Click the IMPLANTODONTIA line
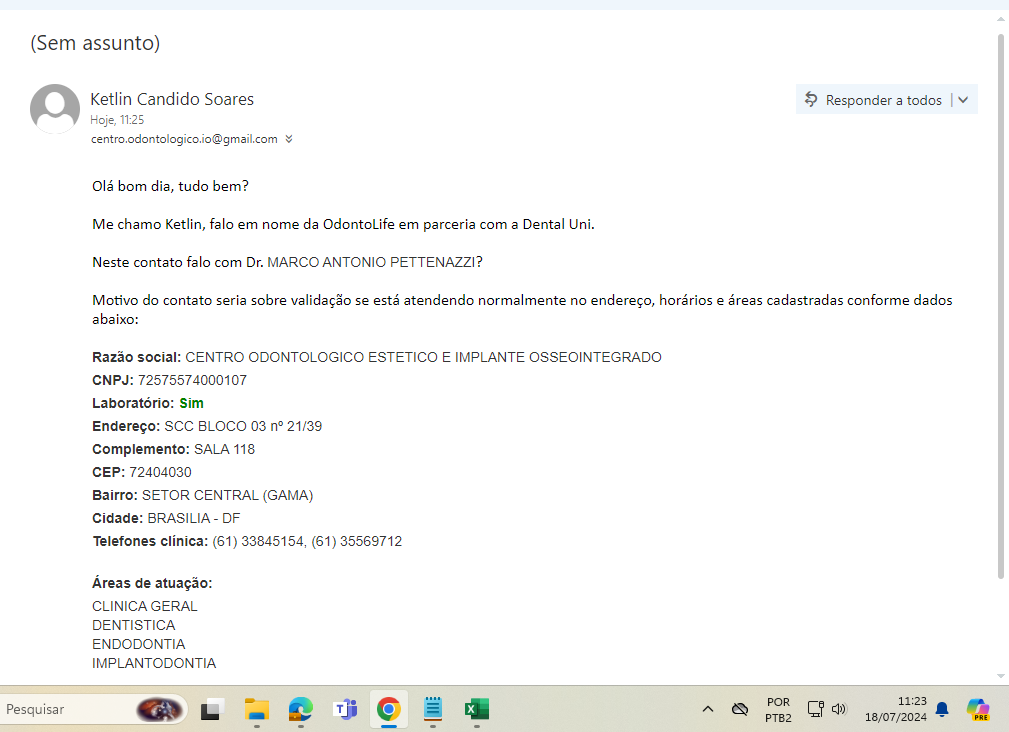 point(154,663)
